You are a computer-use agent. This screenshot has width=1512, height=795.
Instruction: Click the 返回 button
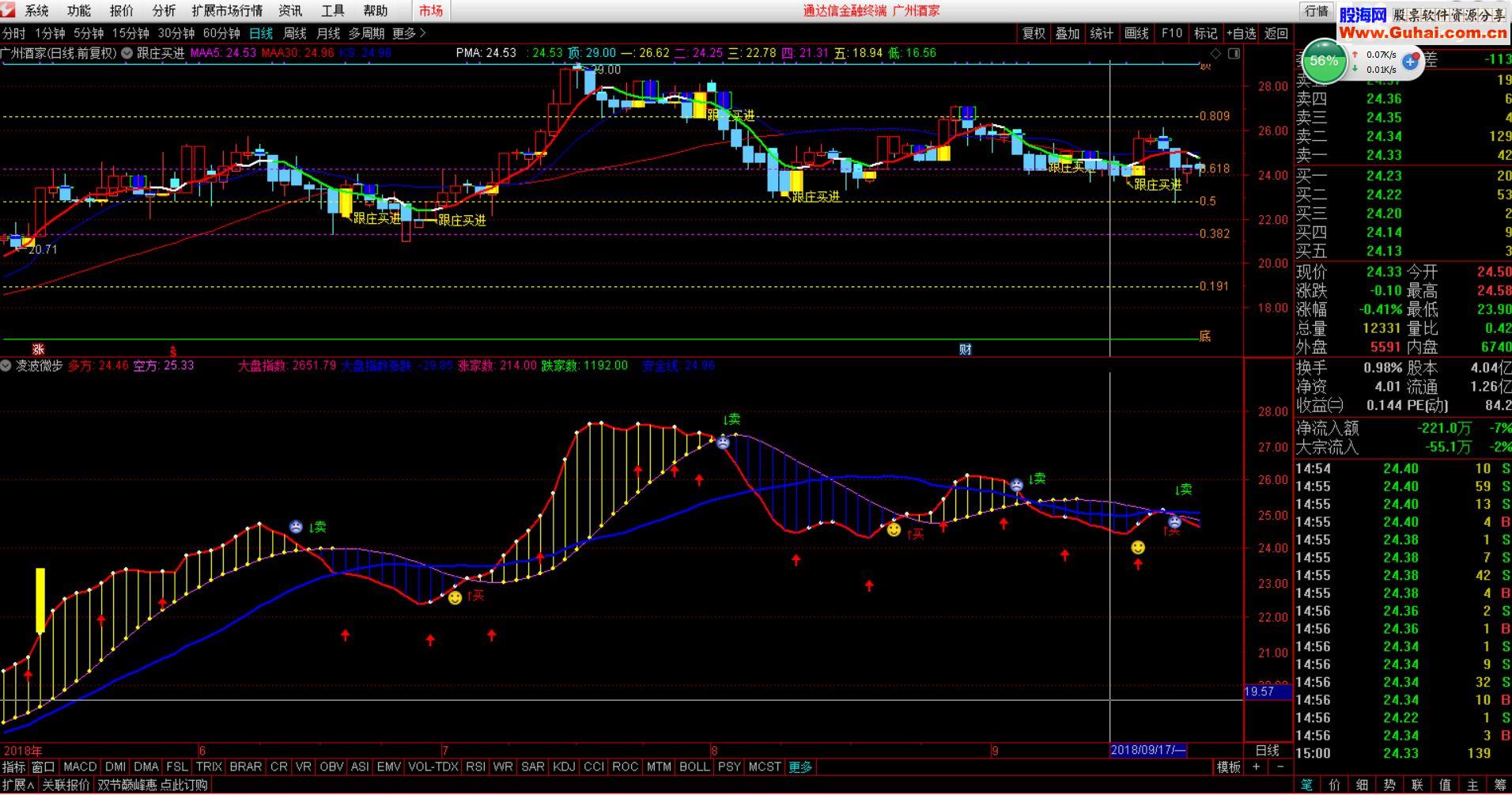pos(1276,33)
